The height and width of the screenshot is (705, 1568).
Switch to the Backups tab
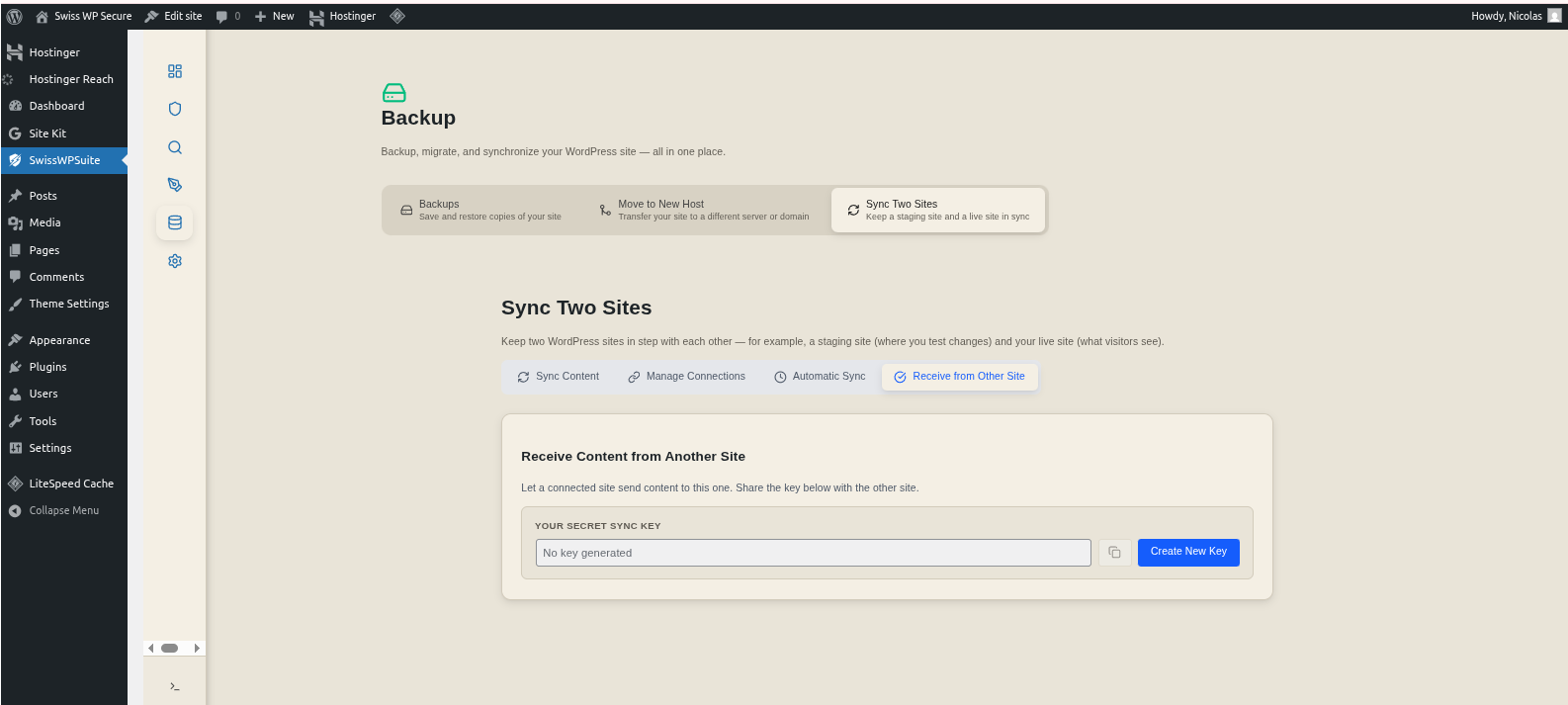pos(481,210)
